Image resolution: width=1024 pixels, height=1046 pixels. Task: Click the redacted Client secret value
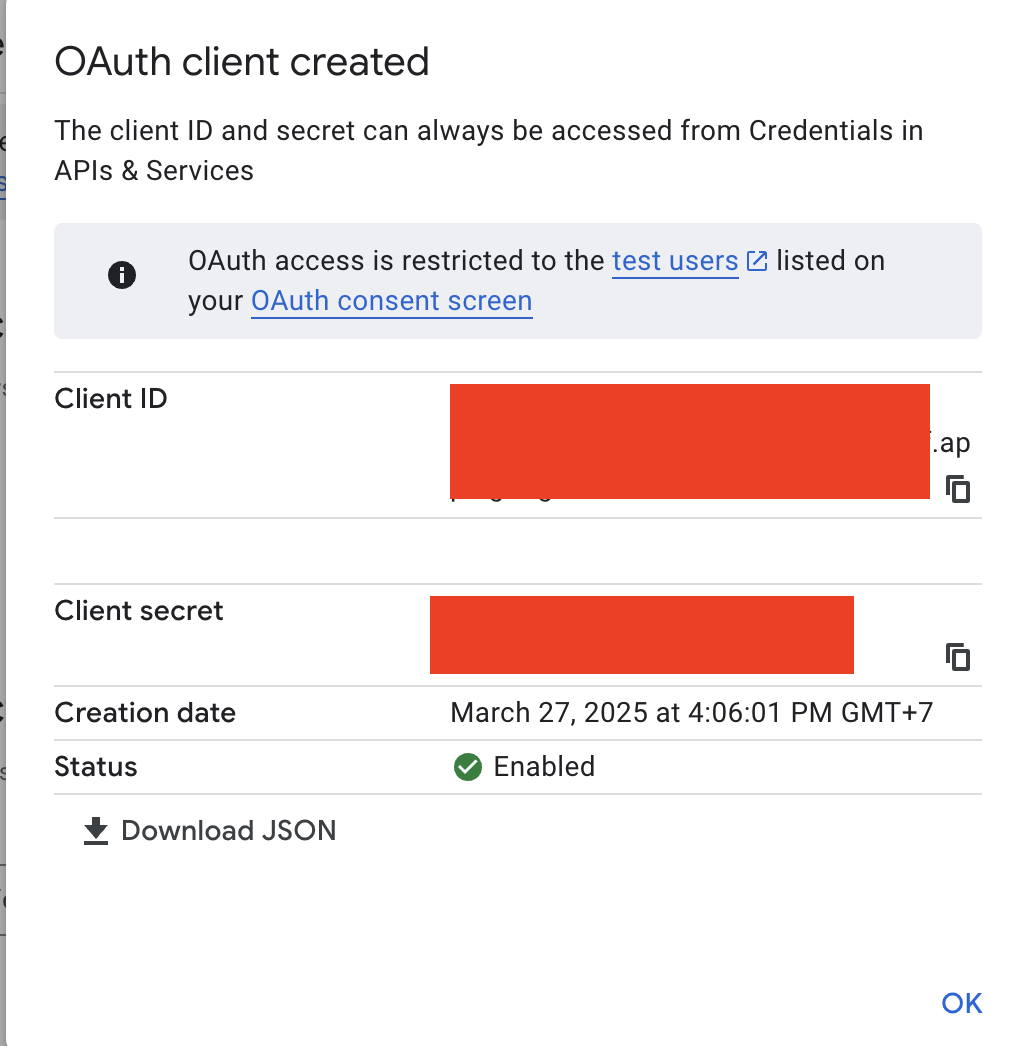pyautogui.click(x=642, y=635)
